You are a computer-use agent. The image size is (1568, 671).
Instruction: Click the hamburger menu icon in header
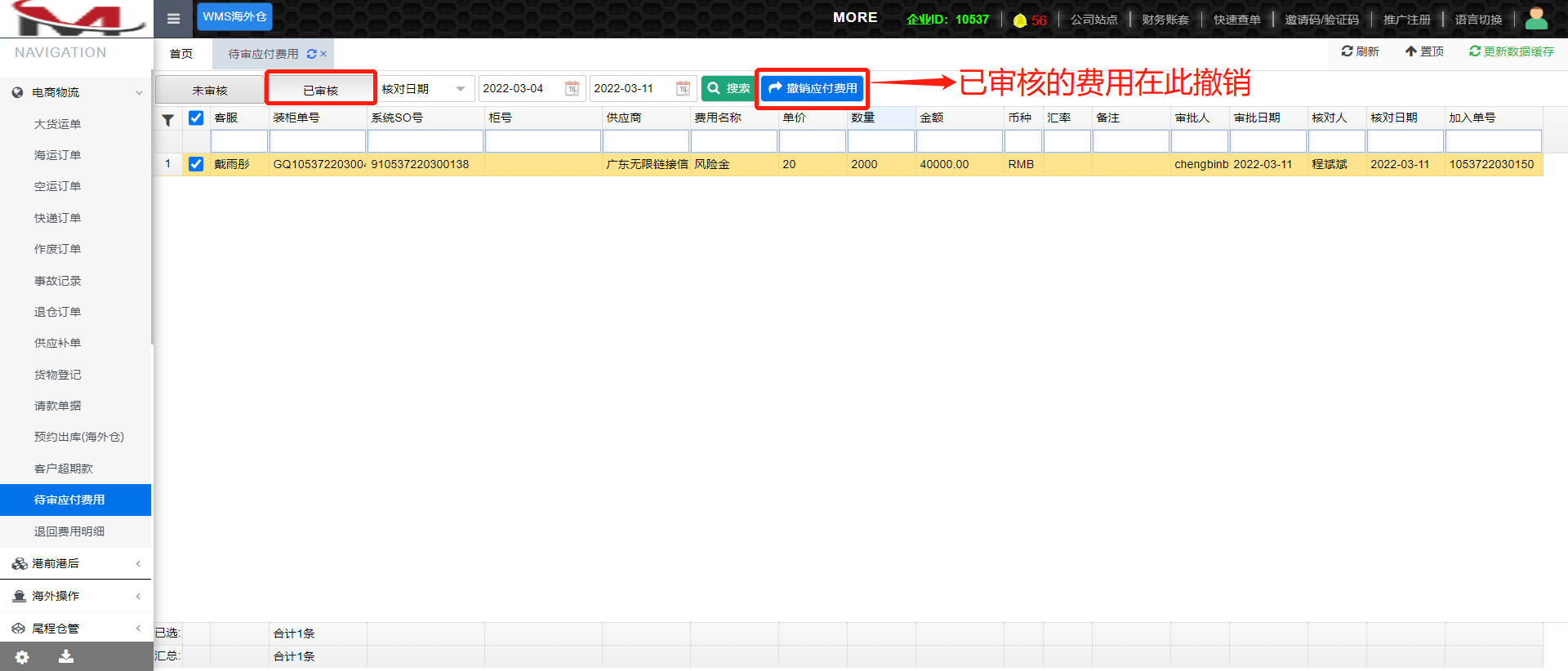tap(173, 19)
